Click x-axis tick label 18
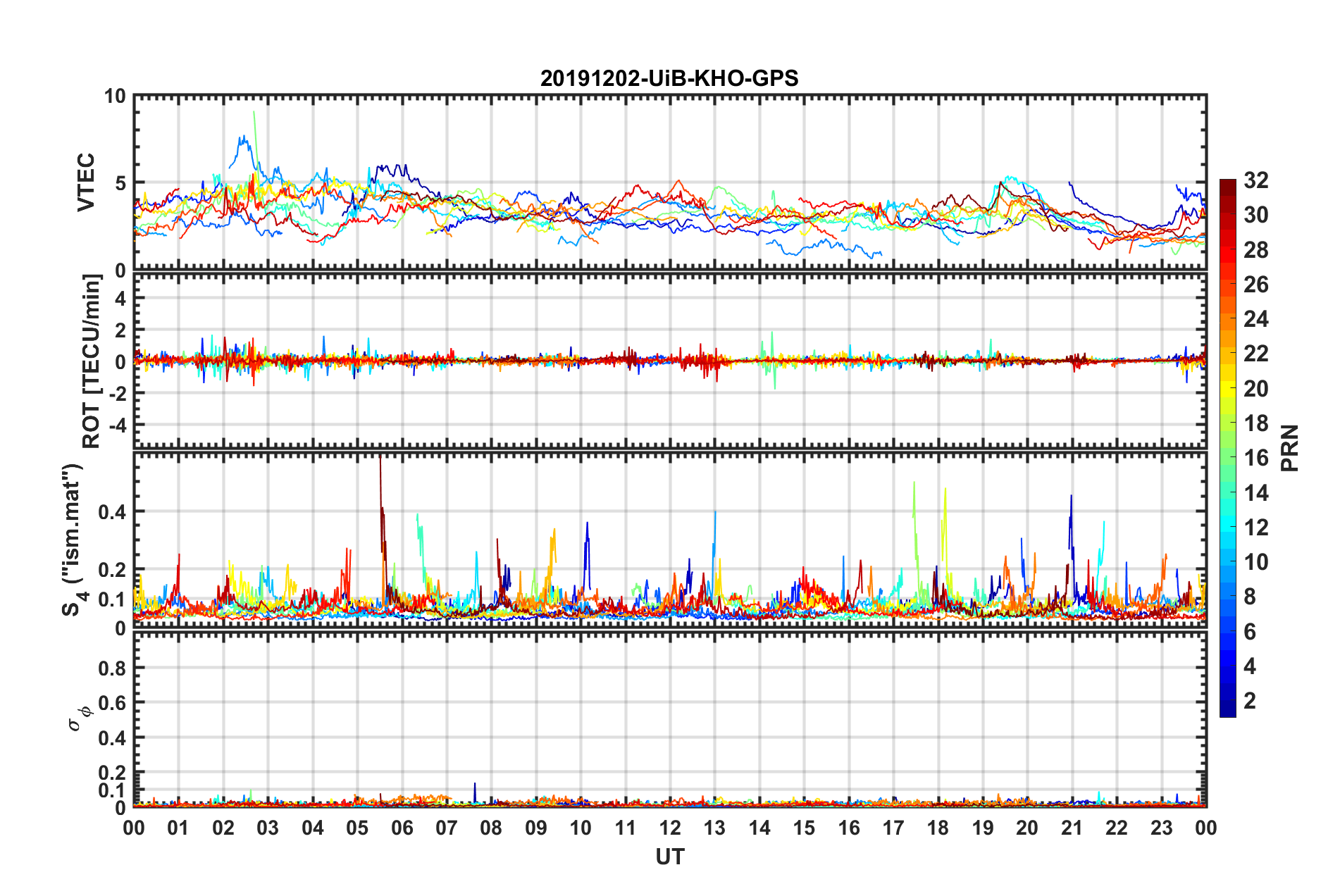Viewport: 1340px width, 896px height. pyautogui.click(x=938, y=828)
